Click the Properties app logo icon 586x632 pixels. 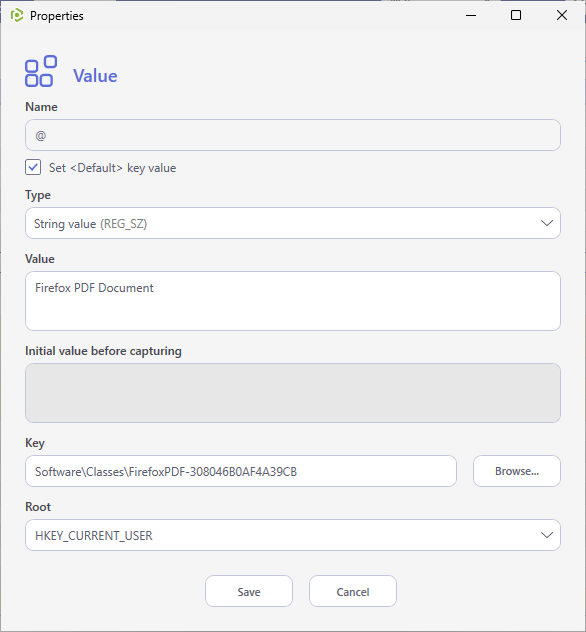[x=17, y=16]
